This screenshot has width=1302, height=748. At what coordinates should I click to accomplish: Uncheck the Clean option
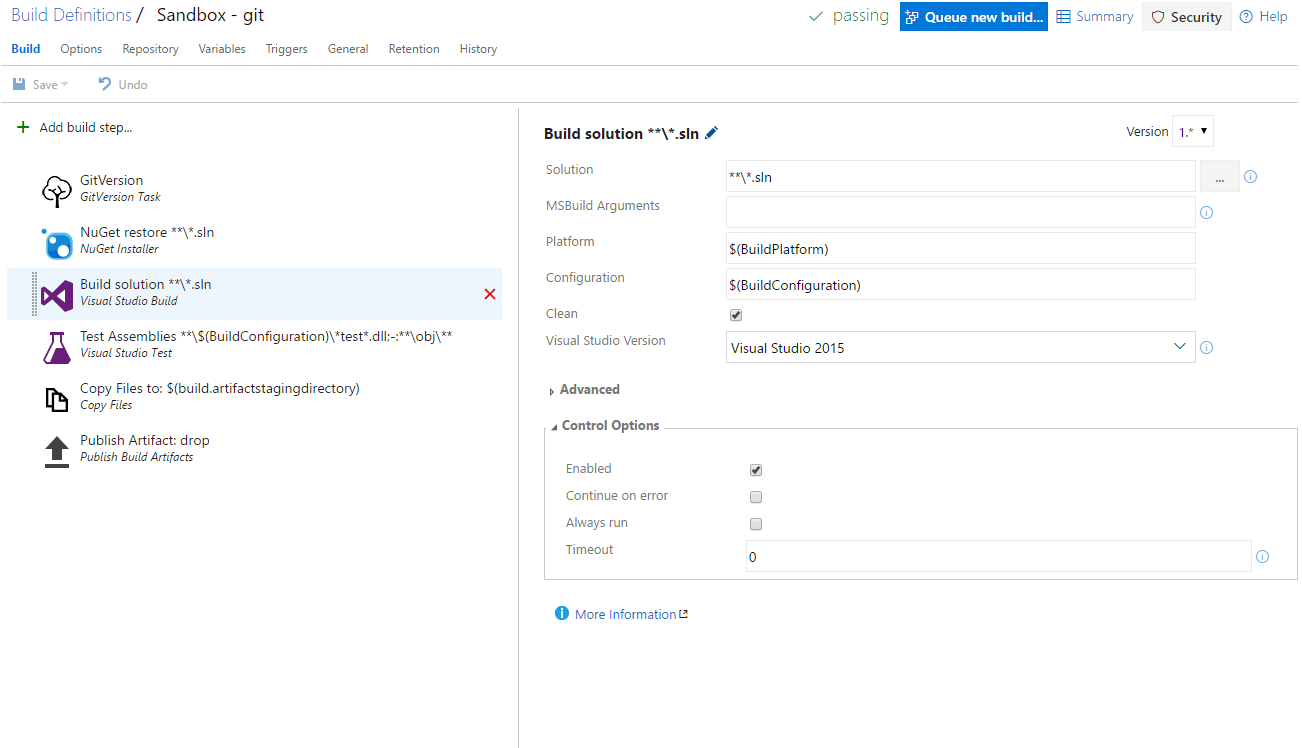tap(735, 314)
